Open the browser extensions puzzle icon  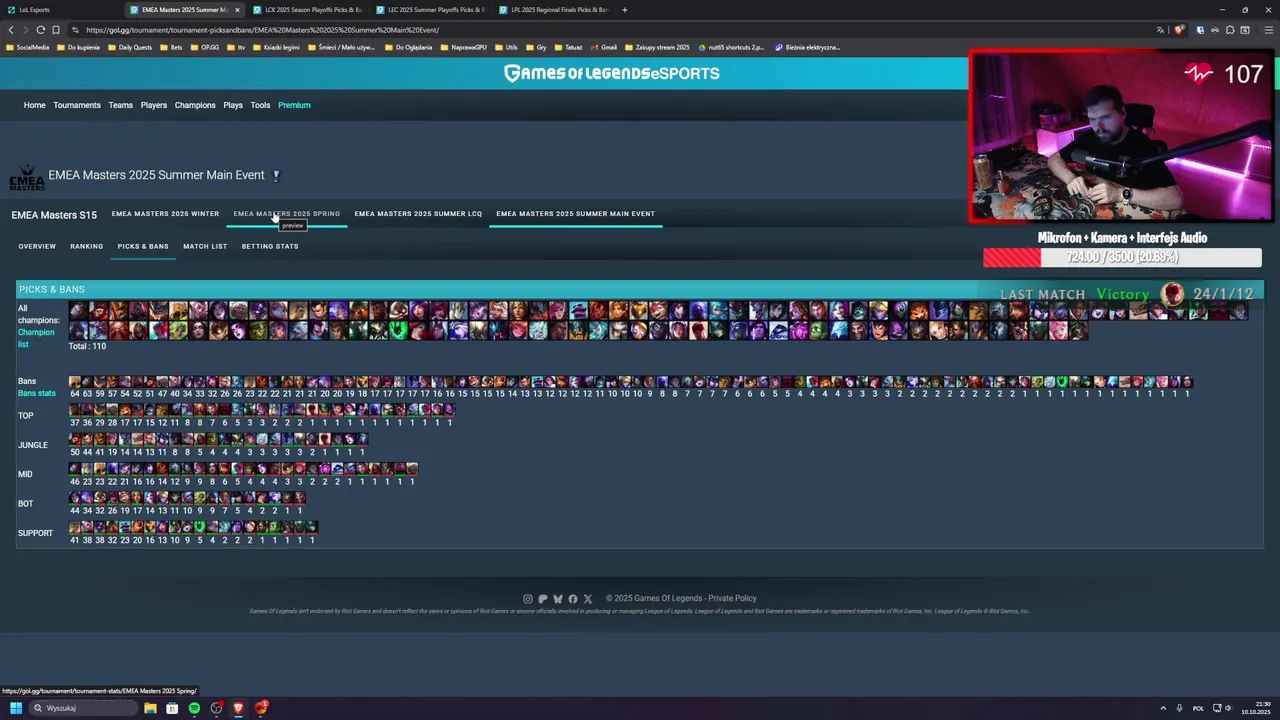[1230, 30]
